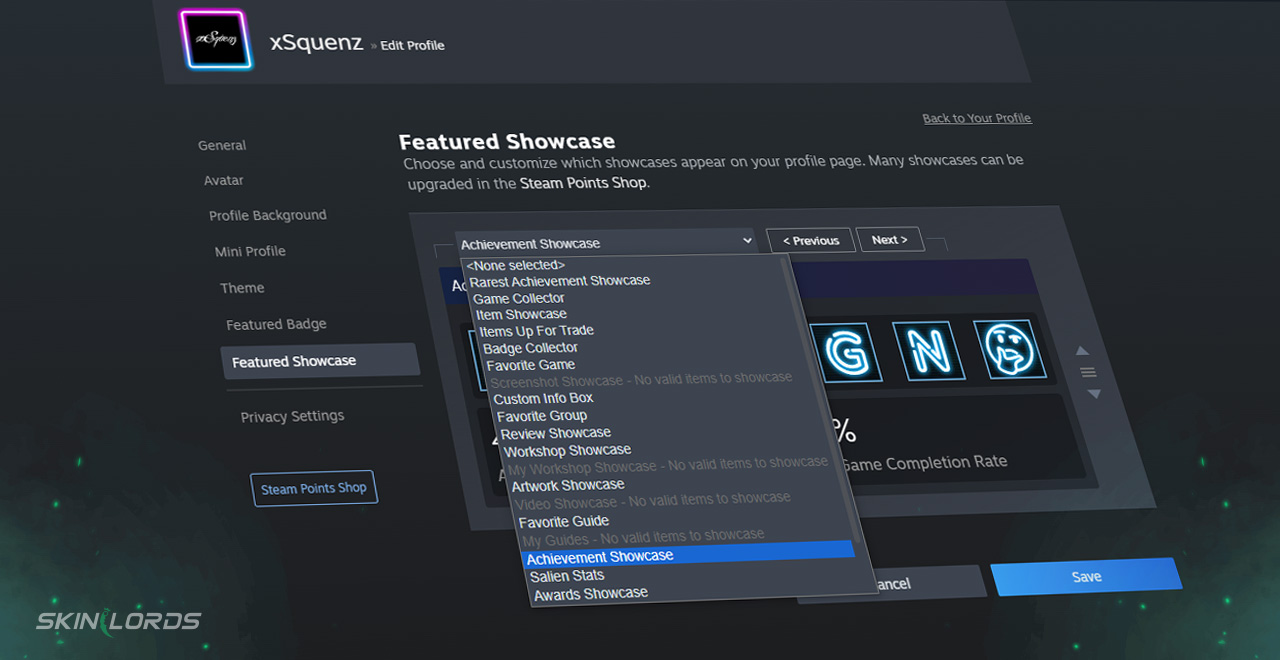Image resolution: width=1280 pixels, height=660 pixels.
Task: Open Steam Points Shop link in description
Action: 584,184
